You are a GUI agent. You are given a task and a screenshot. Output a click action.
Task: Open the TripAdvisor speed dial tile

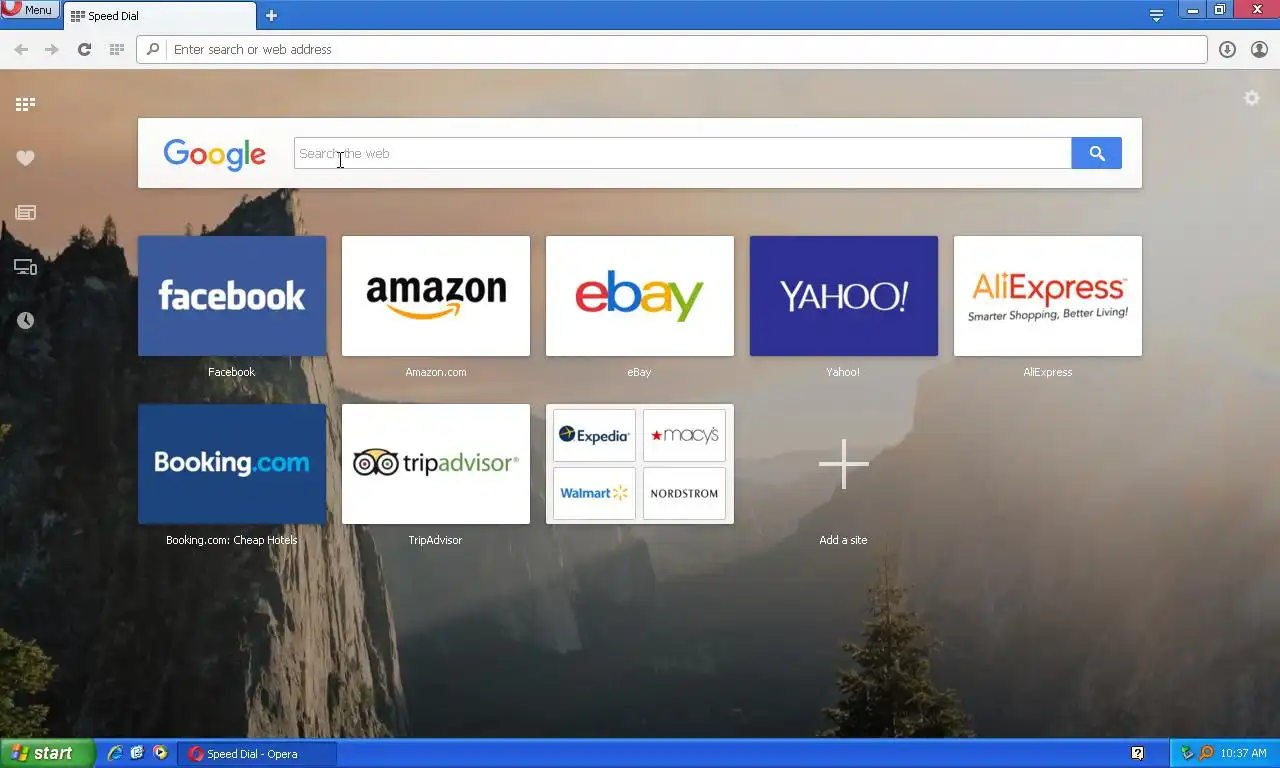[x=436, y=464]
